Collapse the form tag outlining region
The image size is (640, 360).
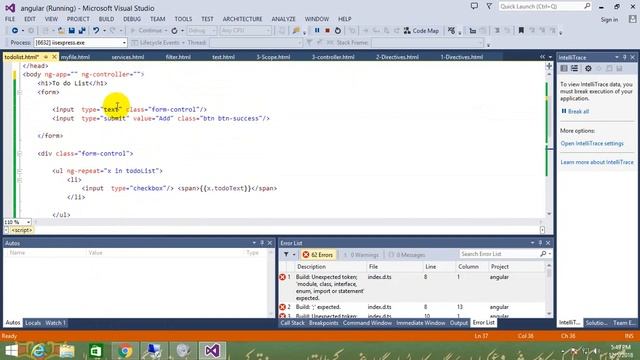(20, 92)
